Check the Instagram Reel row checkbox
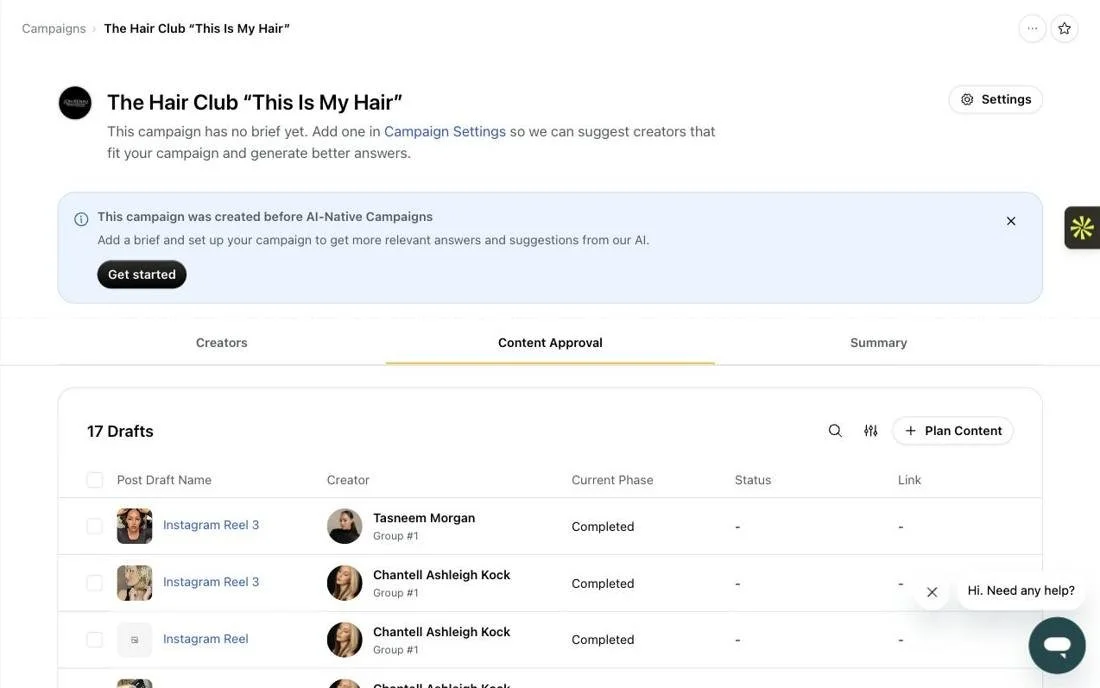 pyautogui.click(x=95, y=640)
